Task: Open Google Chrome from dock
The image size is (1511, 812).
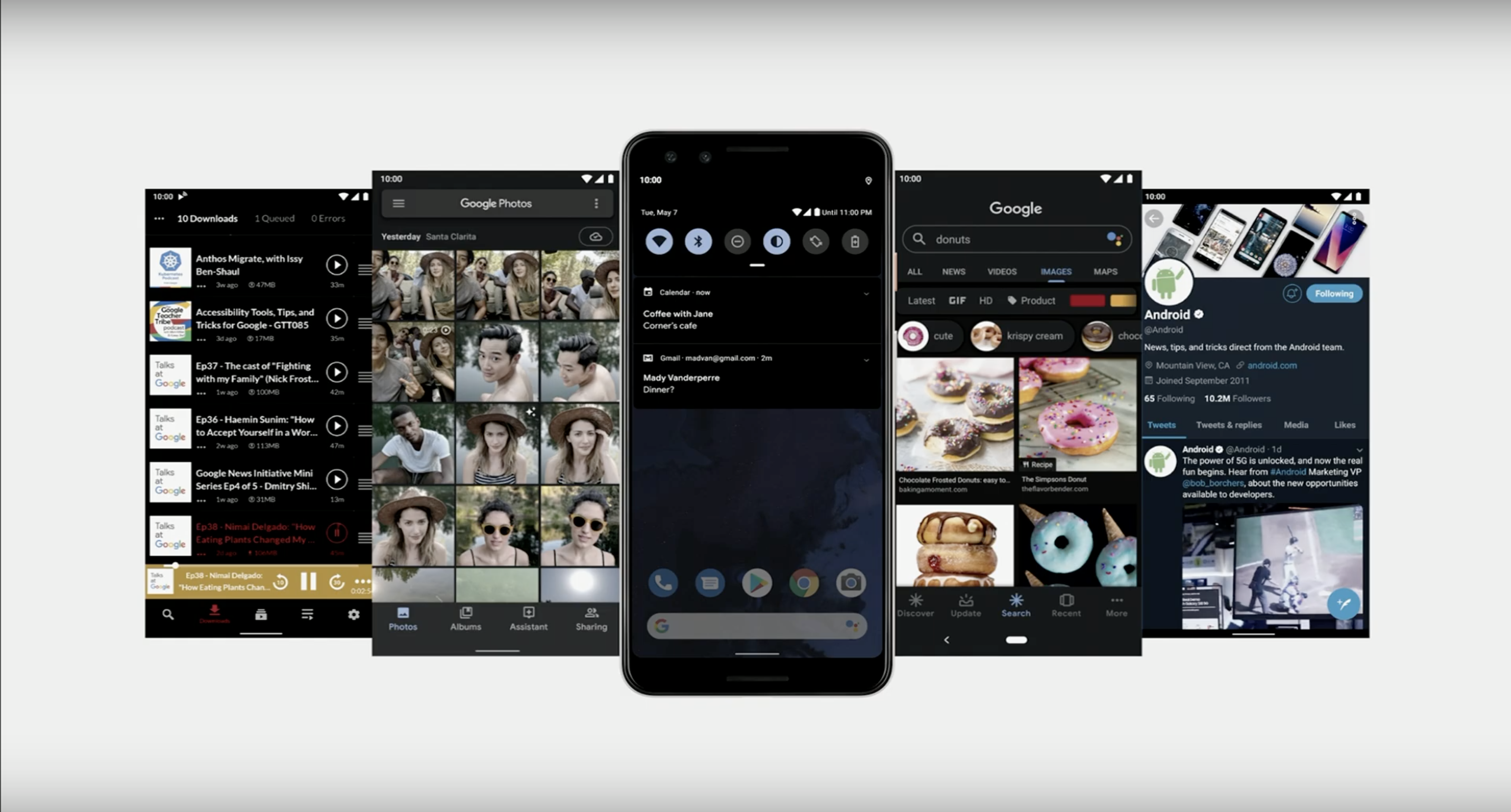Action: (804, 581)
